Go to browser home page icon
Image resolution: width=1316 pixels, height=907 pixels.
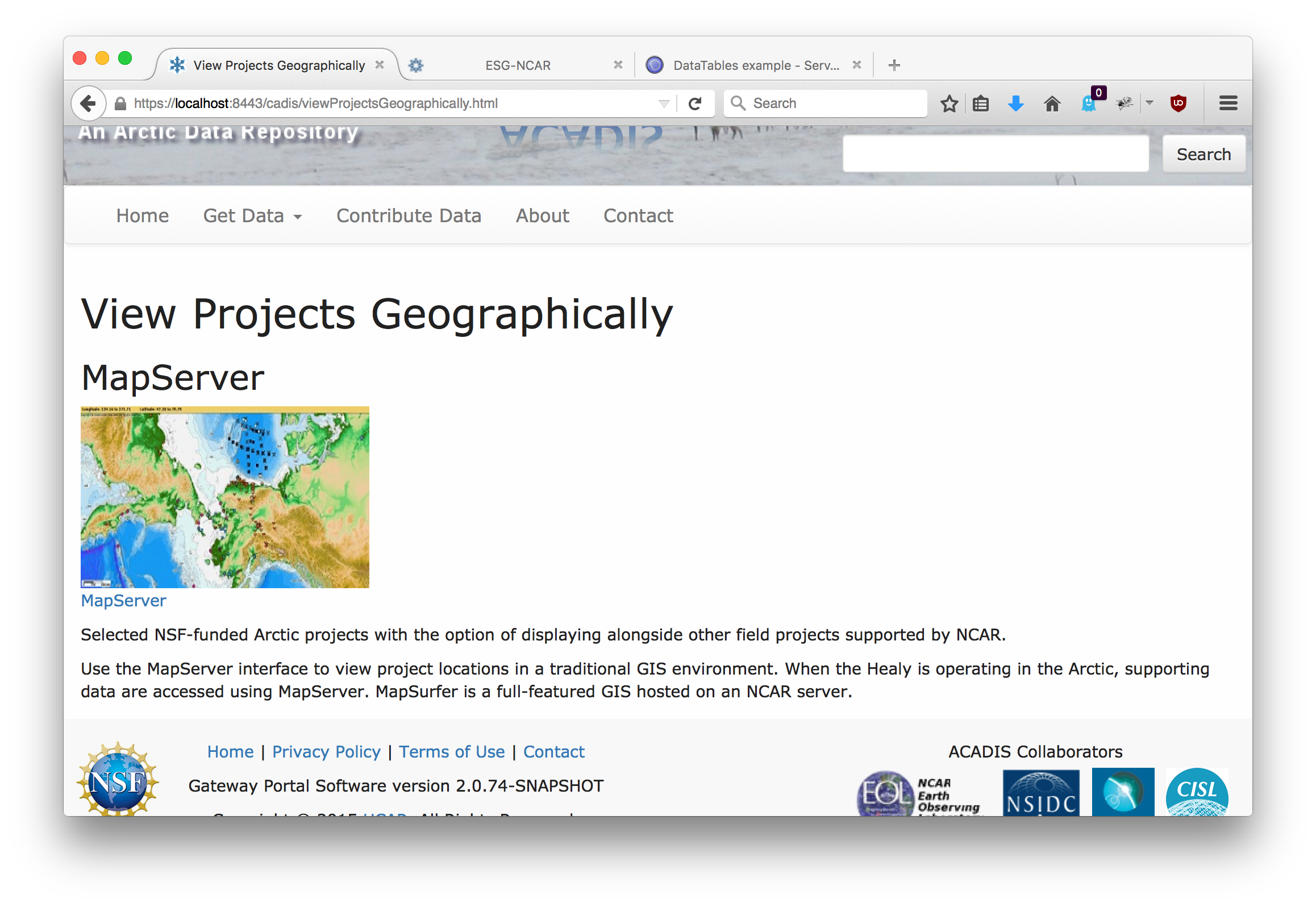pyautogui.click(x=1052, y=103)
